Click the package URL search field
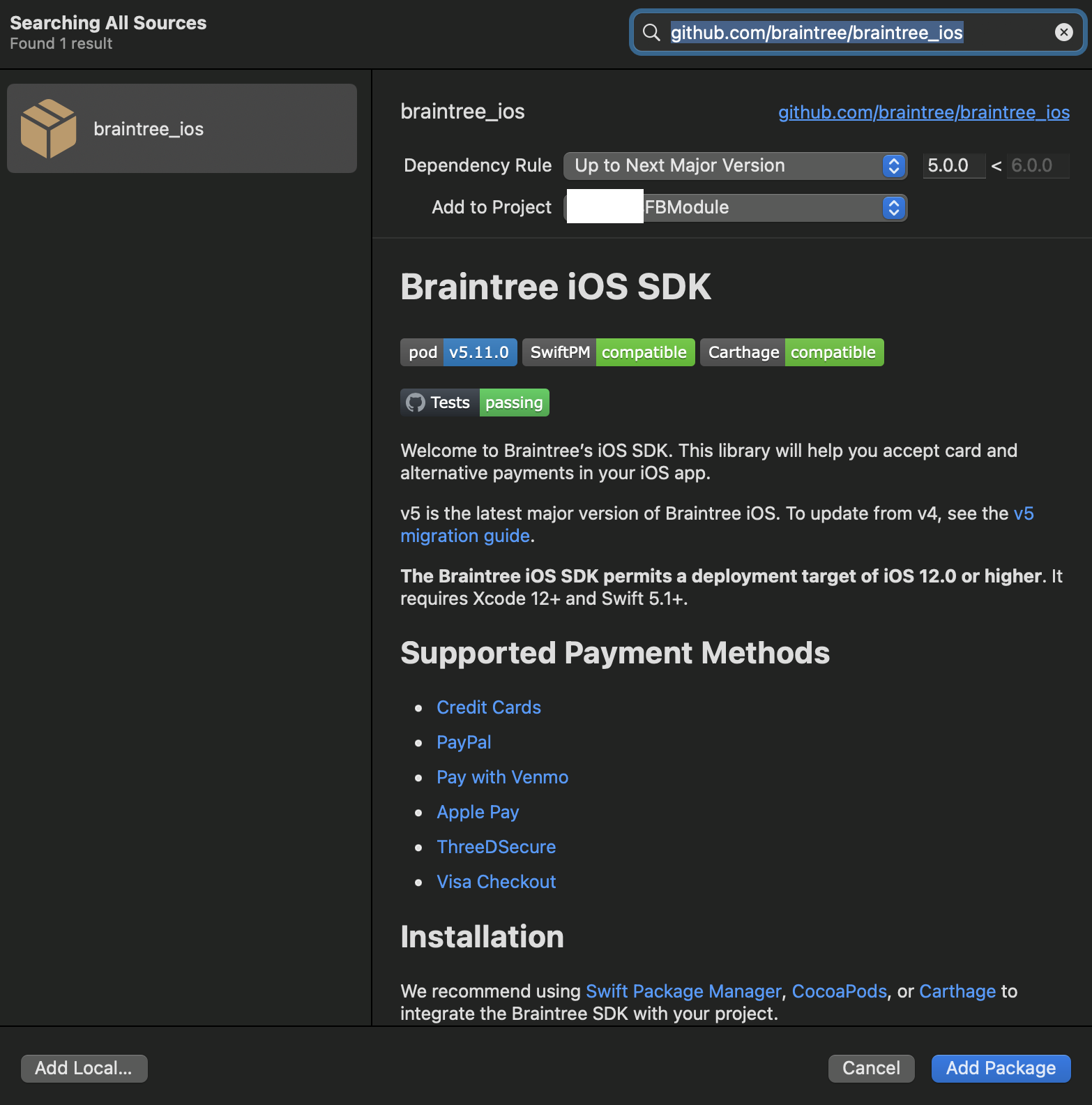 [x=858, y=32]
